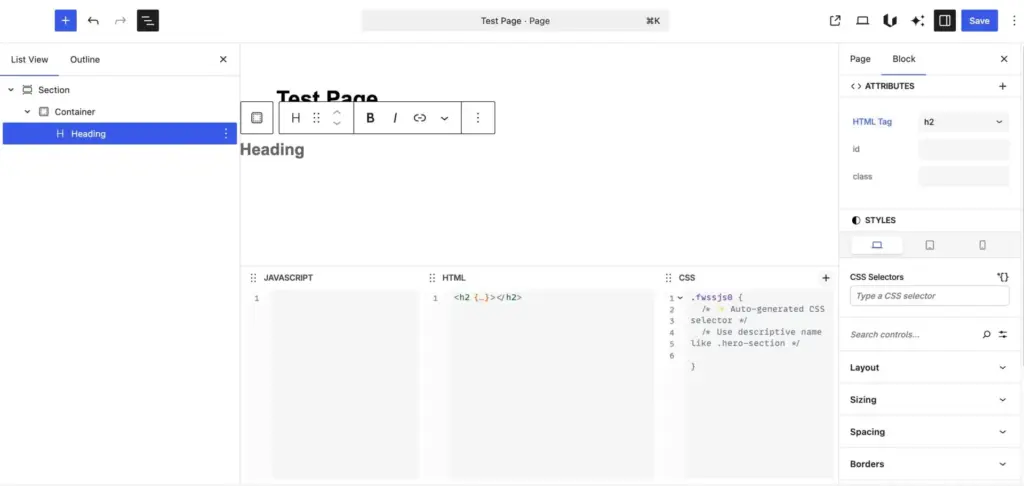Open the Test Page command palette bar

515,21
